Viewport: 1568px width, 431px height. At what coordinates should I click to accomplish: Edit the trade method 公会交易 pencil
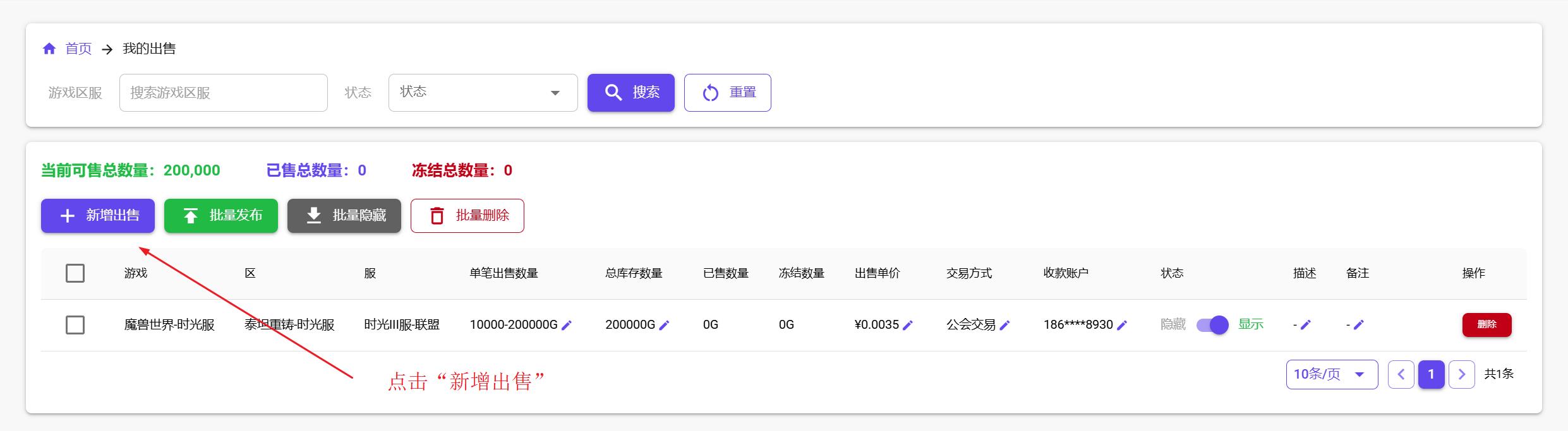coord(1005,325)
